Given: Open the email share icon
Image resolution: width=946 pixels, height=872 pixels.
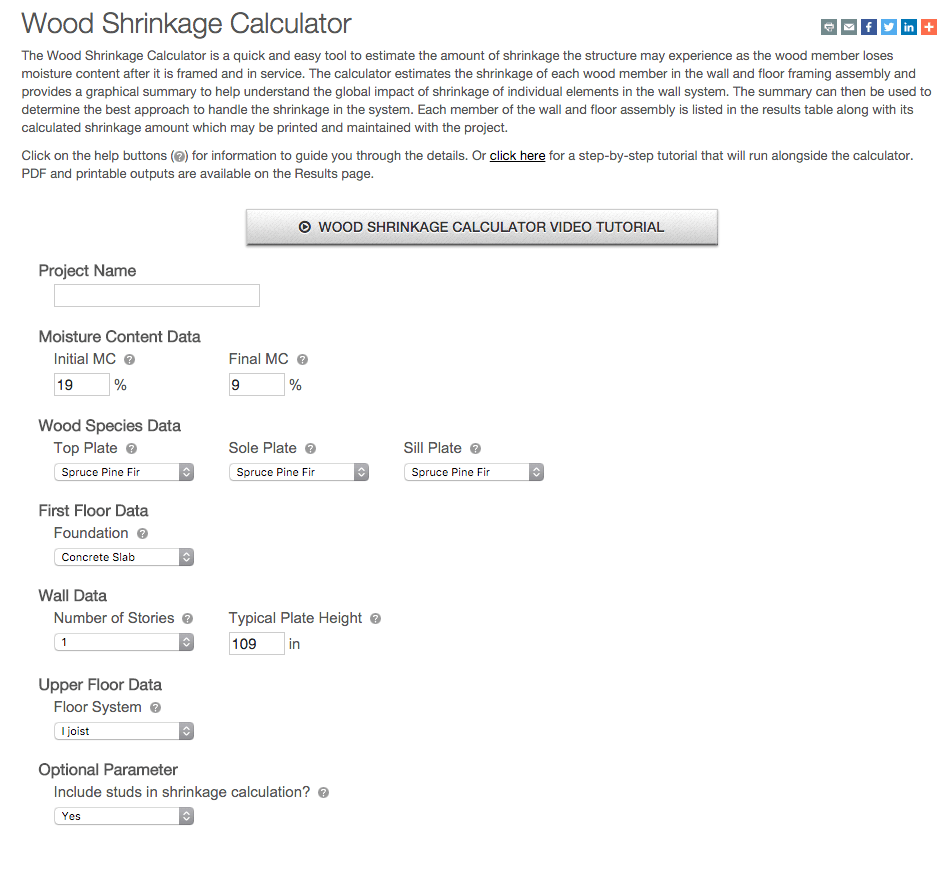Looking at the screenshot, I should click(849, 27).
